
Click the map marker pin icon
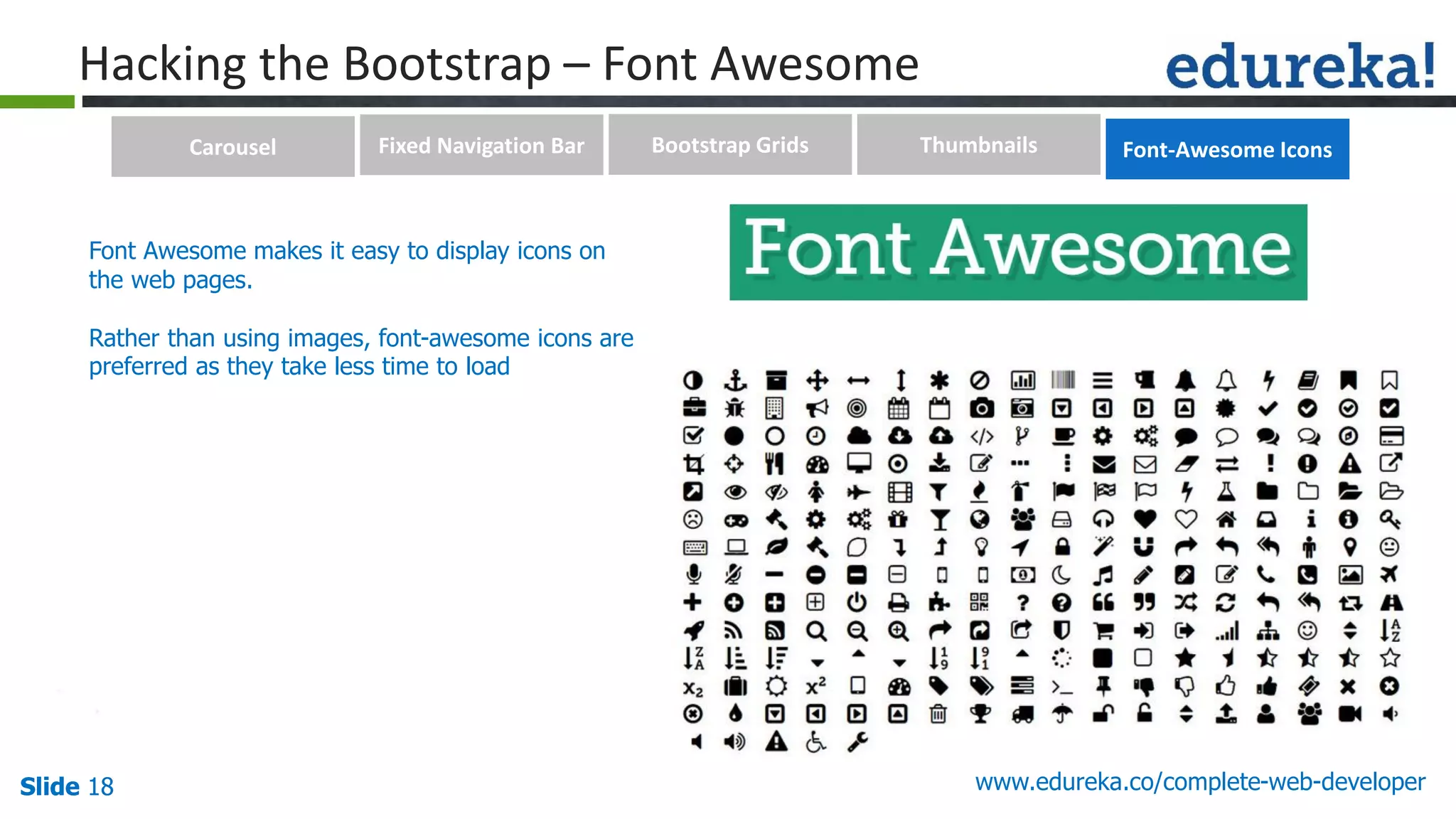1349,547
